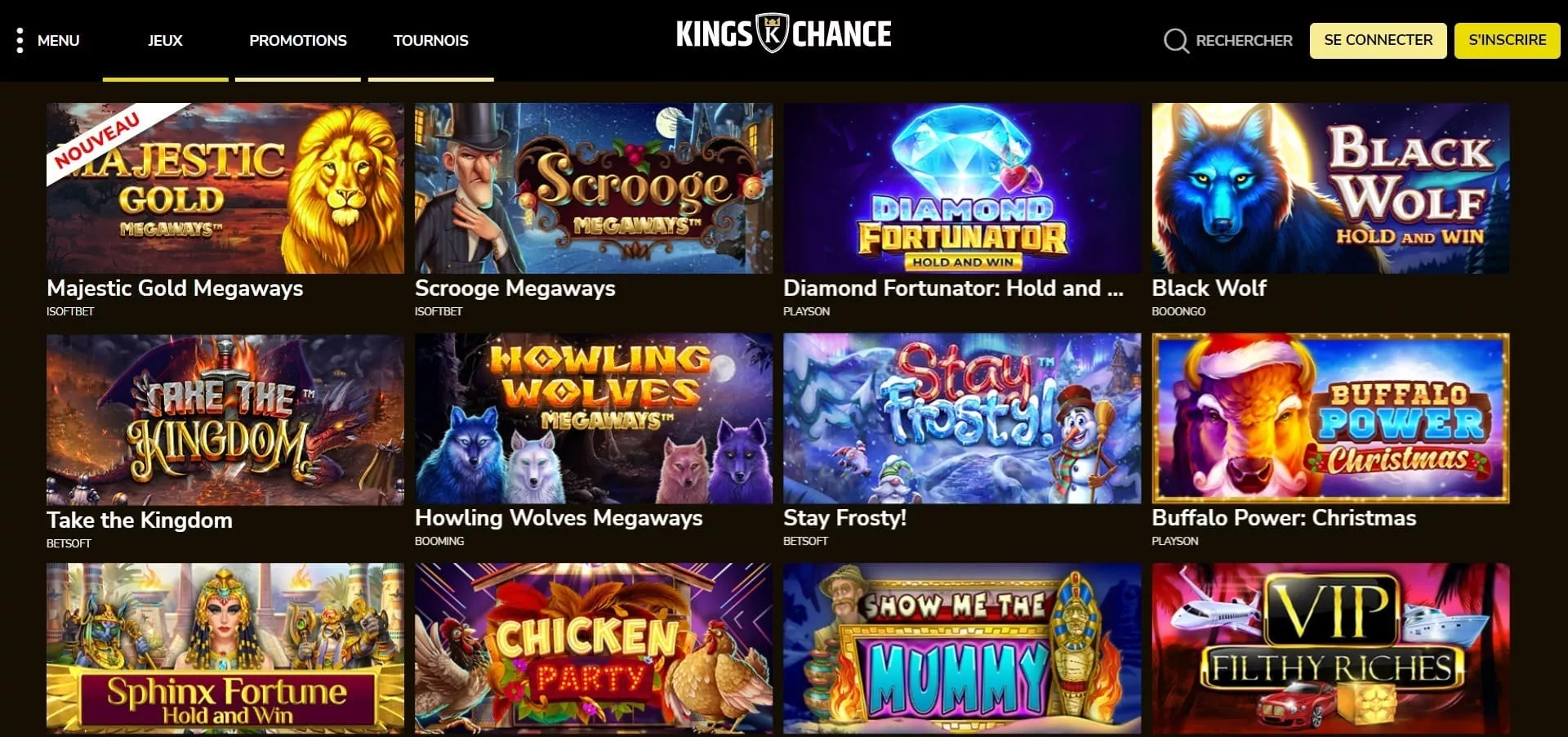Open the VIP Filthy Riches thumbnail
The width and height of the screenshot is (1568, 737).
(1330, 648)
